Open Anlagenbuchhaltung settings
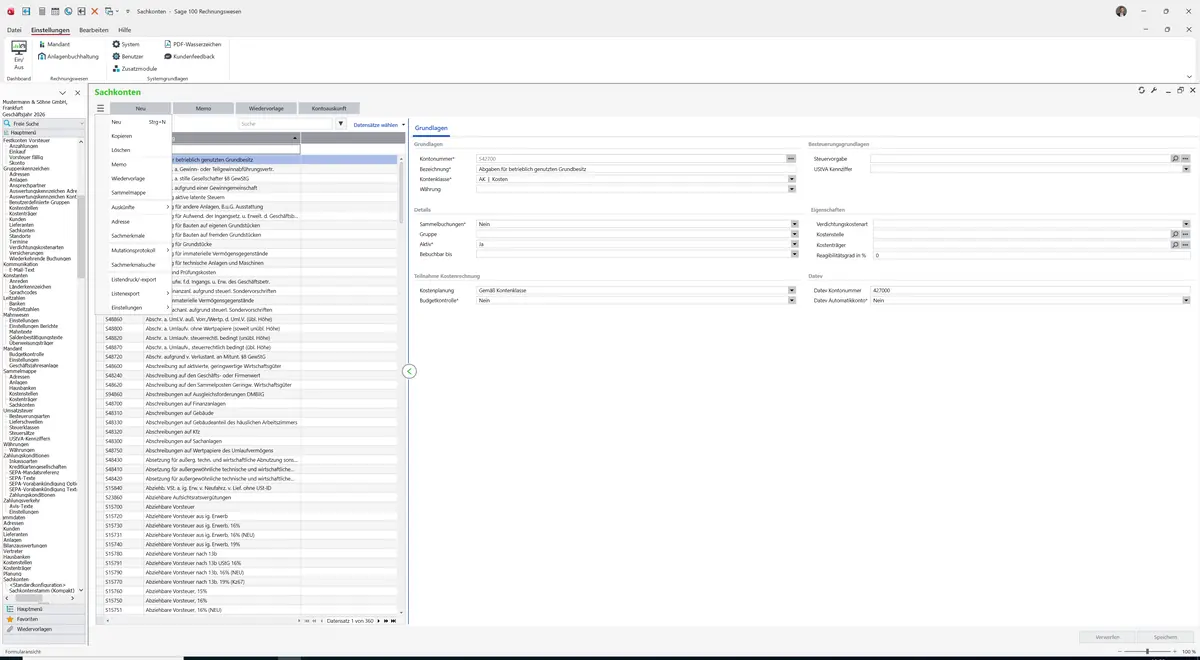 (73, 56)
